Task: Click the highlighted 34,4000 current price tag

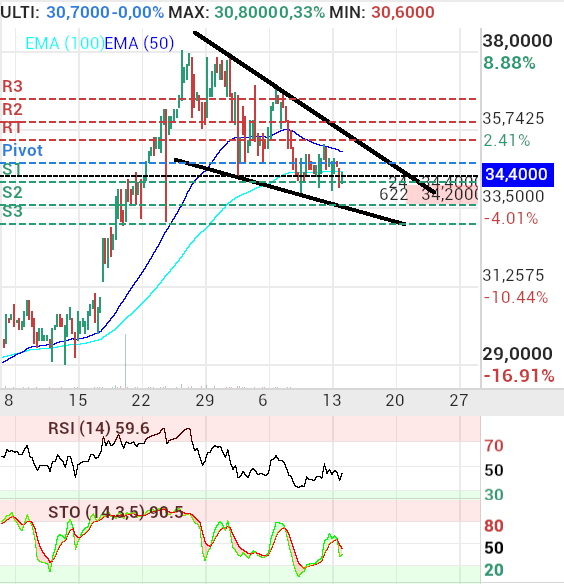Action: pyautogui.click(x=518, y=174)
